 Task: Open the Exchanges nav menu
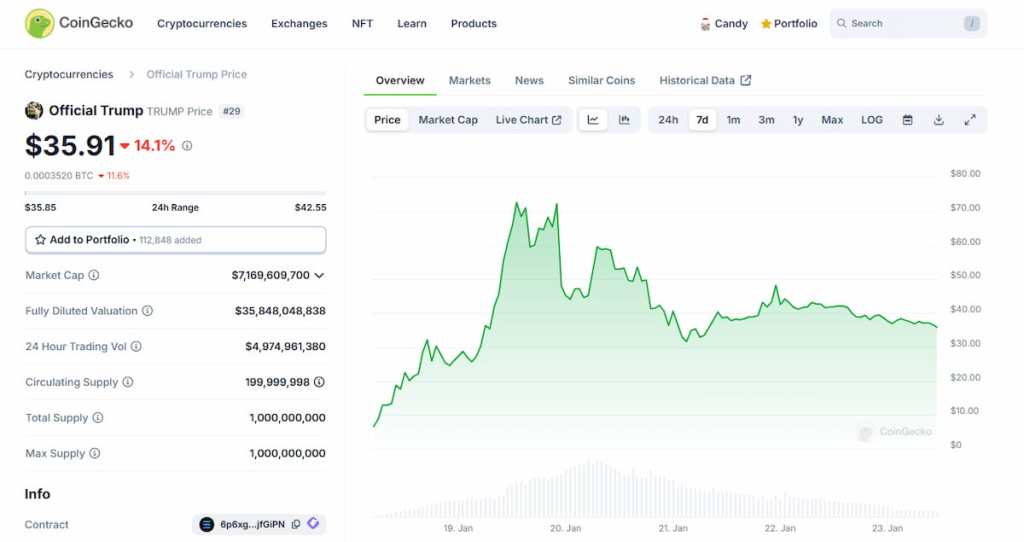299,24
